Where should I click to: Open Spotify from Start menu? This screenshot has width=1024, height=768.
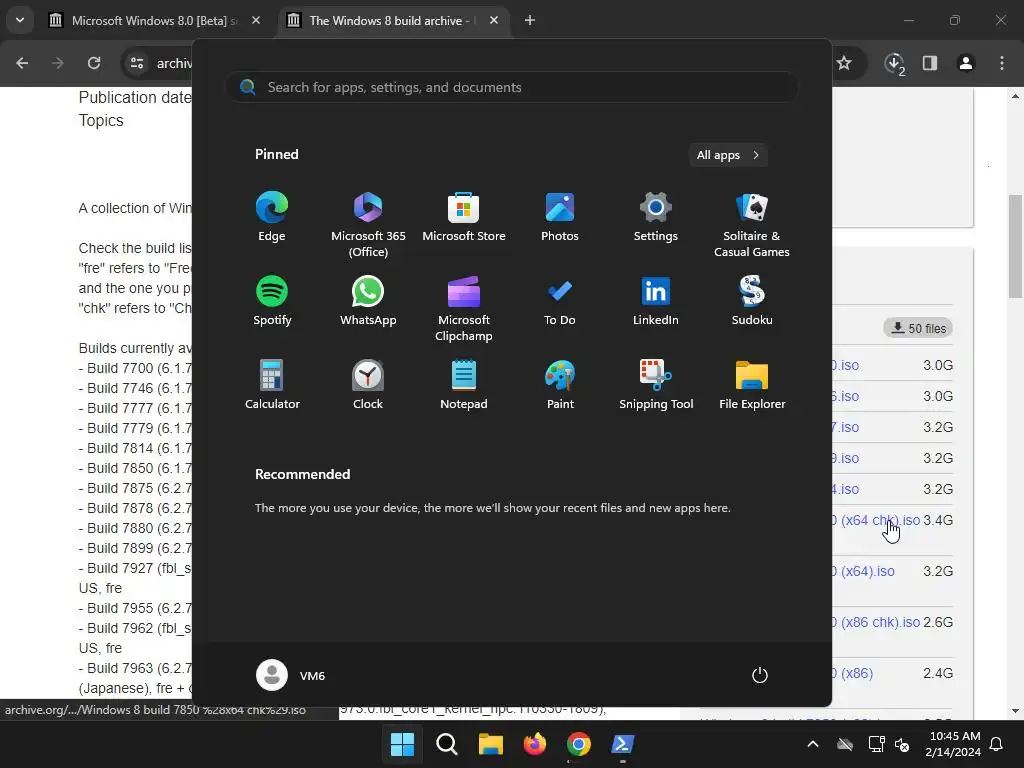coord(272,301)
